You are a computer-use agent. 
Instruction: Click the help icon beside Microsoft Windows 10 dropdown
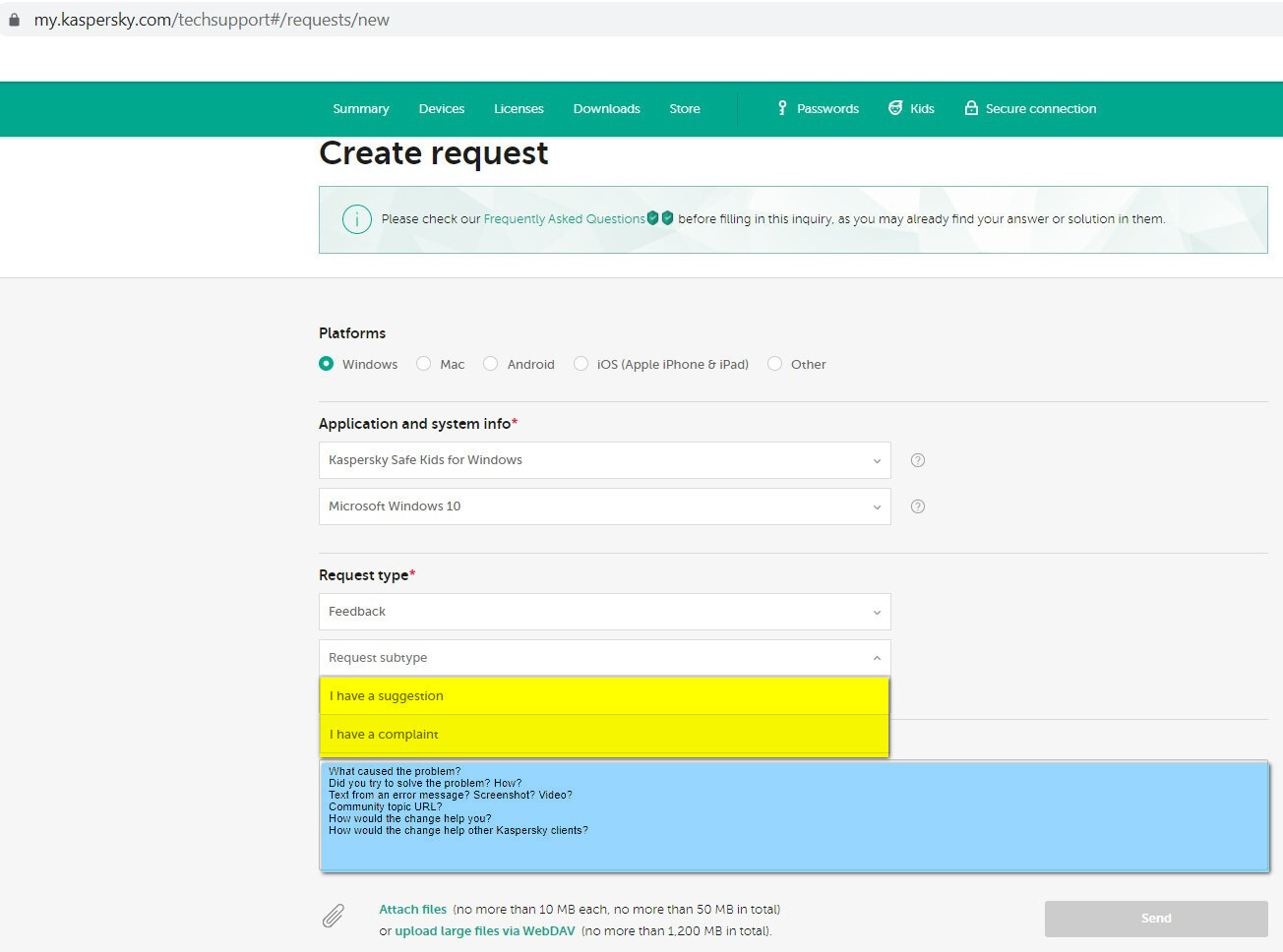(918, 506)
